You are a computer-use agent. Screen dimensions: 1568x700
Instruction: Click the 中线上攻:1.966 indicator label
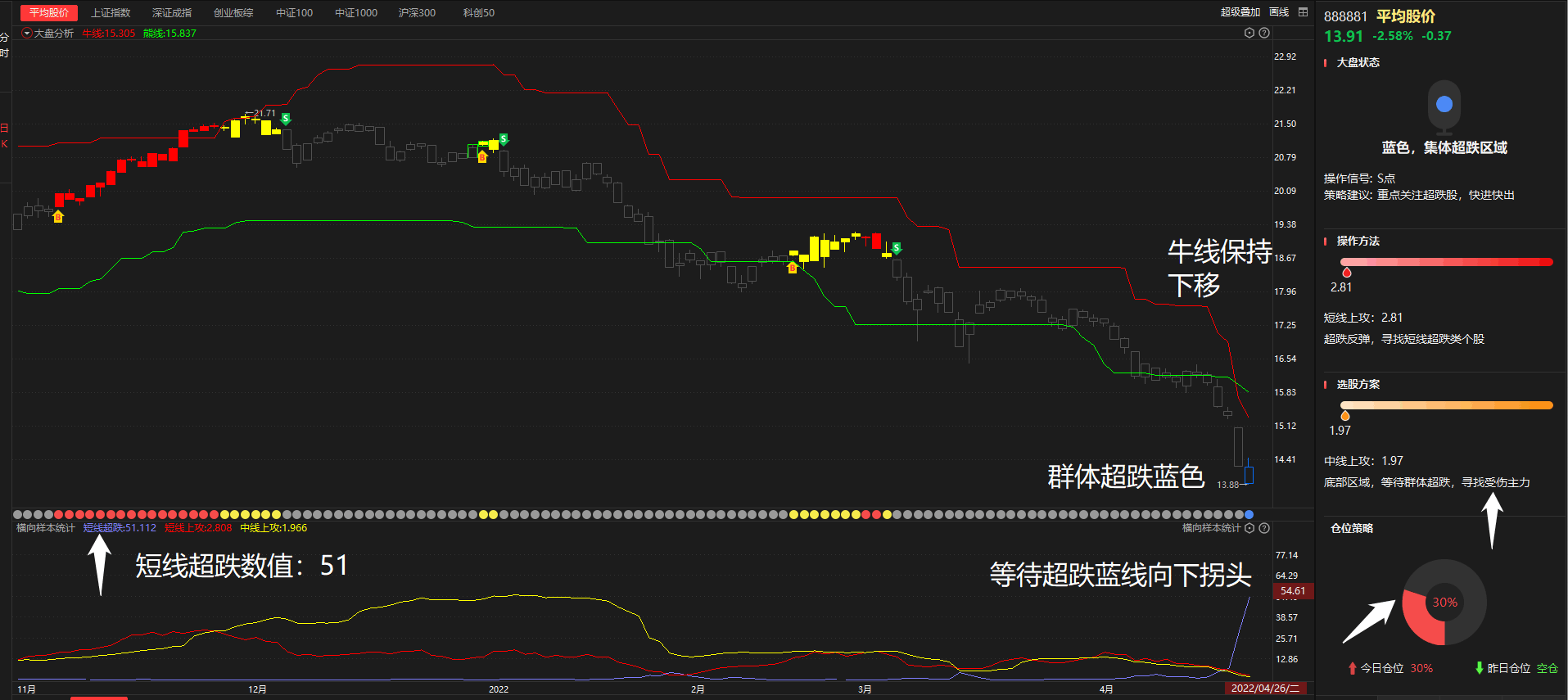pos(273,528)
